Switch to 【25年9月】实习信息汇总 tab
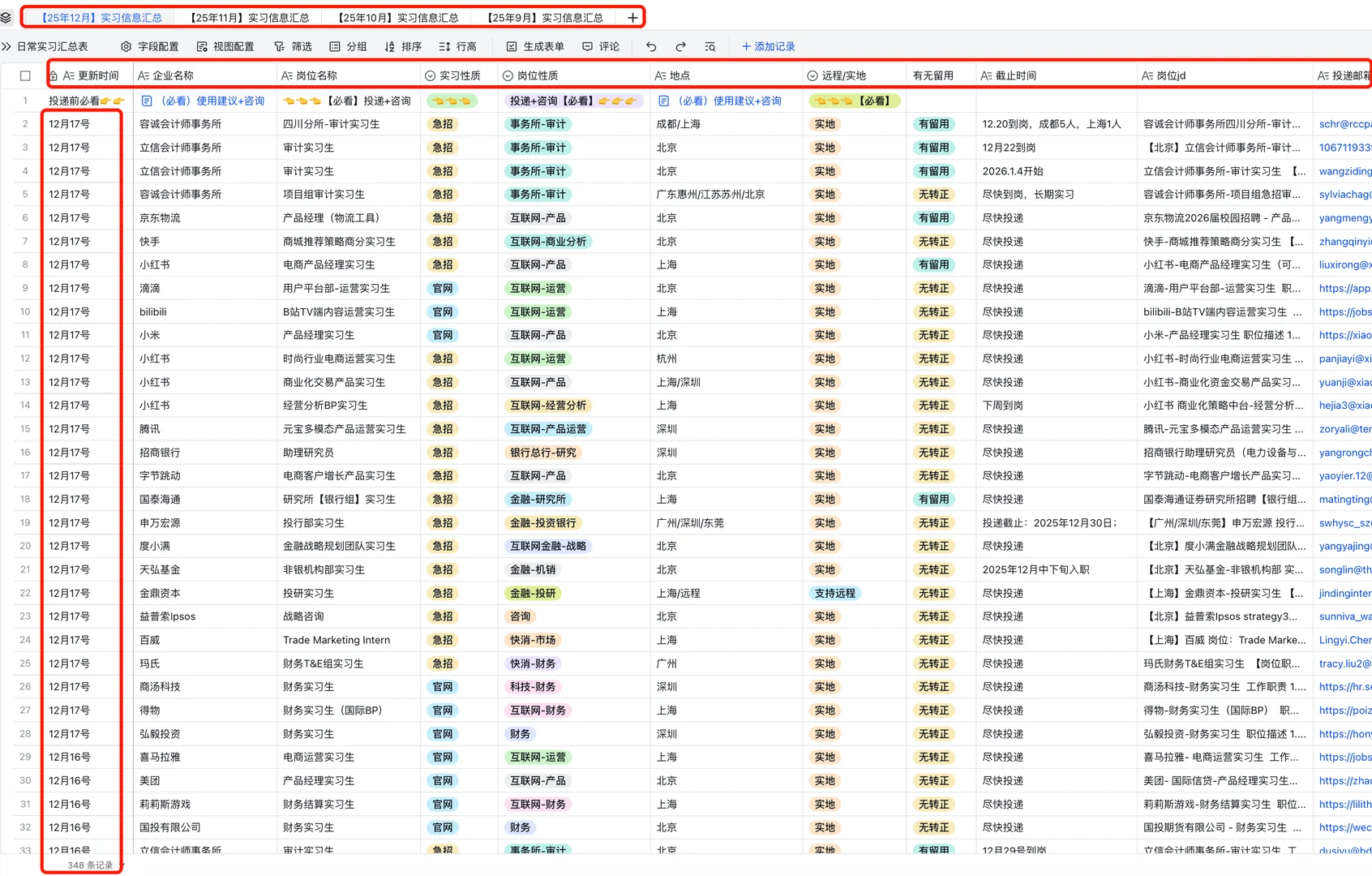 click(x=543, y=17)
